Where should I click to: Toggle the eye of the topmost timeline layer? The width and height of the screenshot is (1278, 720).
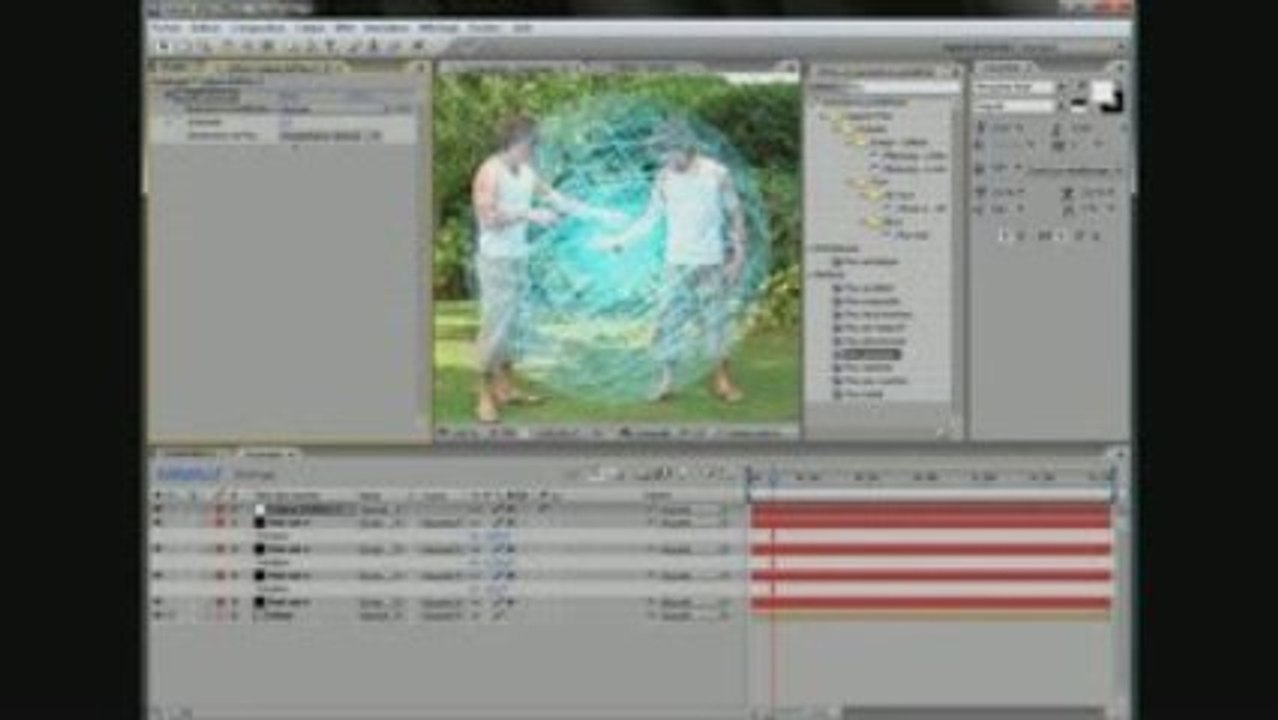(157, 509)
